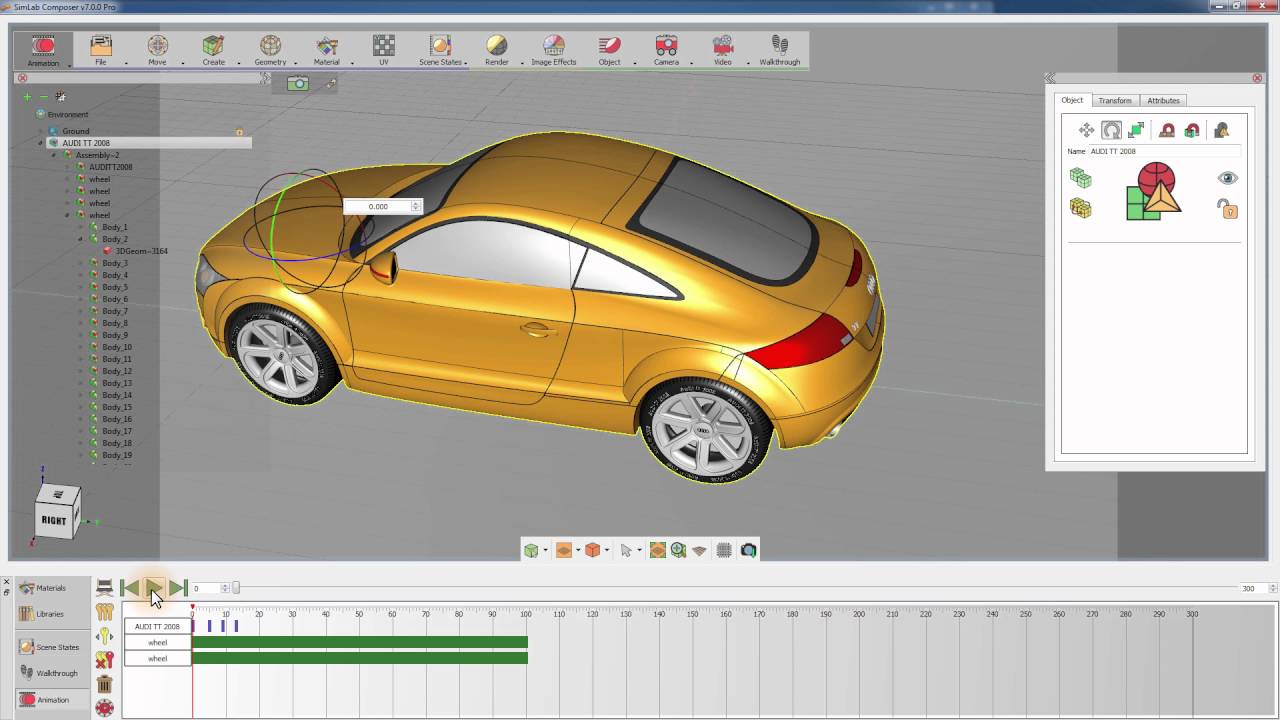The width and height of the screenshot is (1280, 720).
Task: Open Walkthrough in the top toolbar
Action: click(780, 50)
